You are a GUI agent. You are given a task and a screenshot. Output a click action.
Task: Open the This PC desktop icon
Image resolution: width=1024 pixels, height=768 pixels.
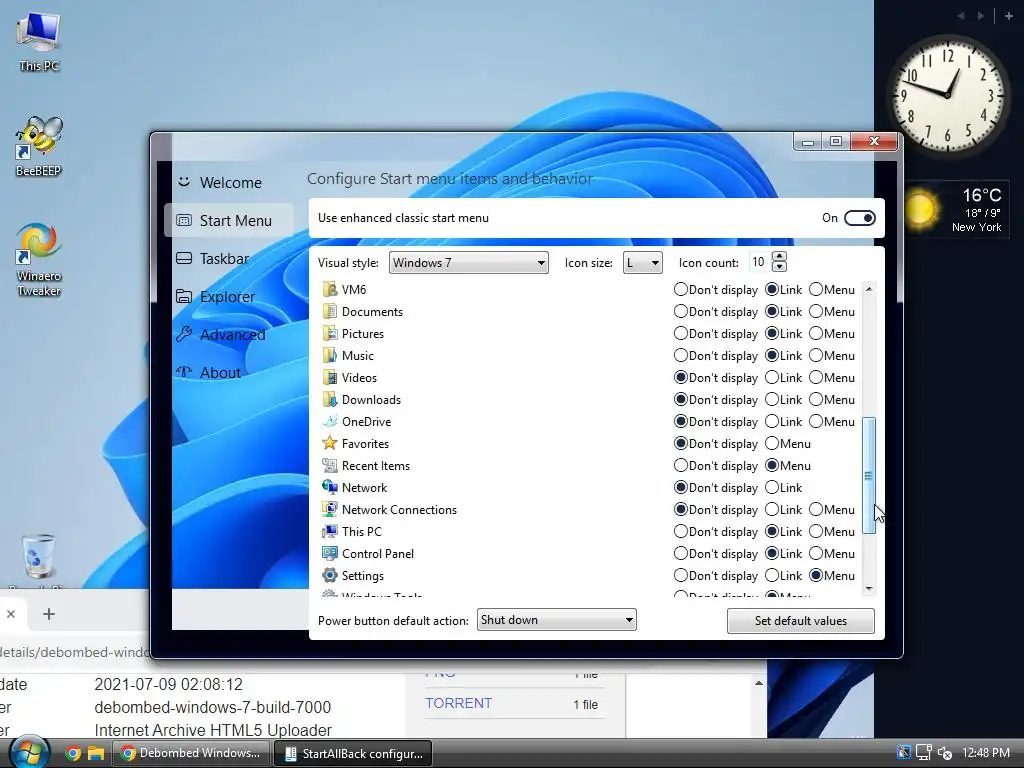[39, 40]
